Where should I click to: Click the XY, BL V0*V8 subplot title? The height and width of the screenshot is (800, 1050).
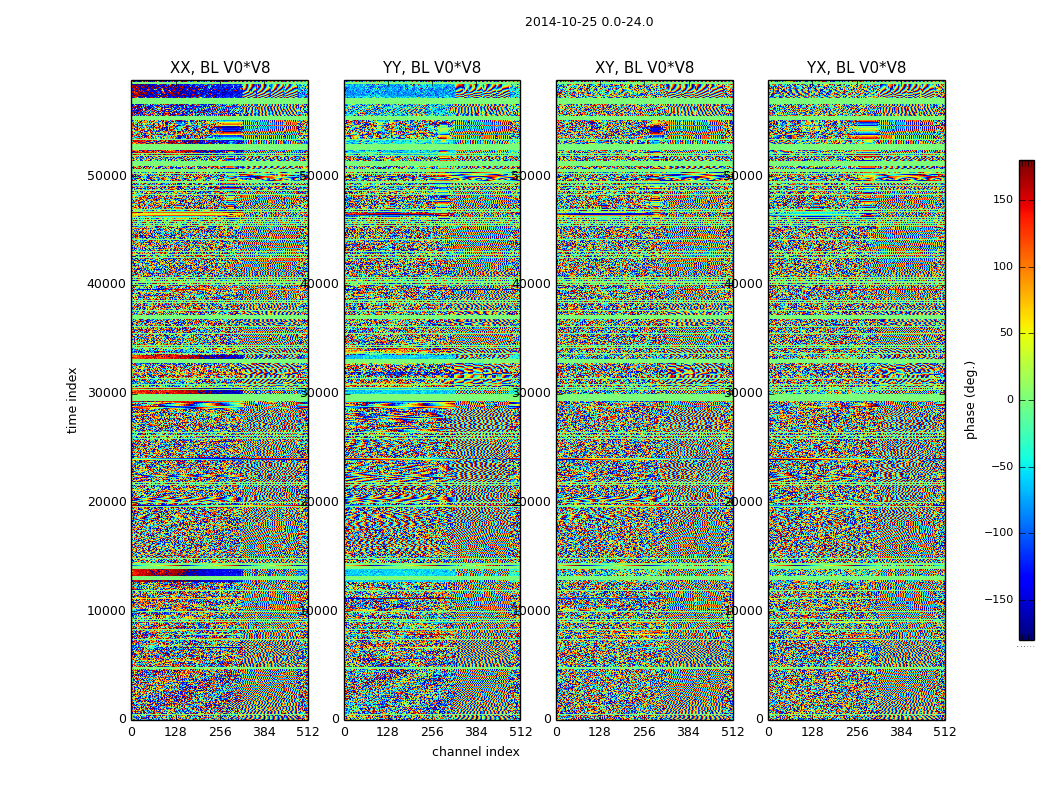coord(644,68)
